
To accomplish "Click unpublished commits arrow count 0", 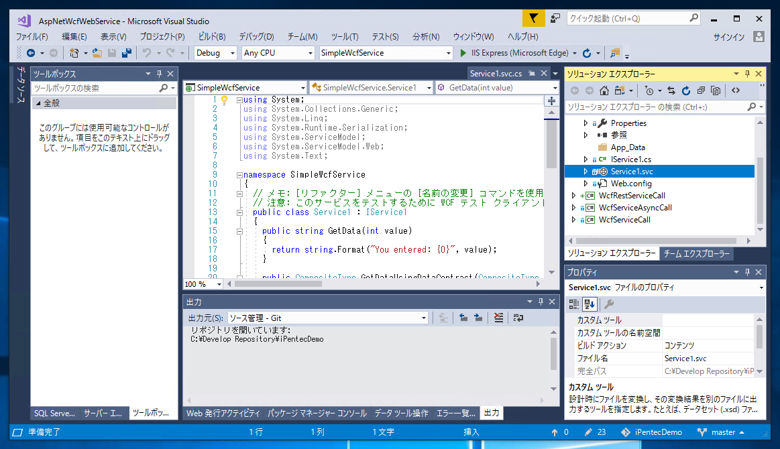I will pos(560,432).
